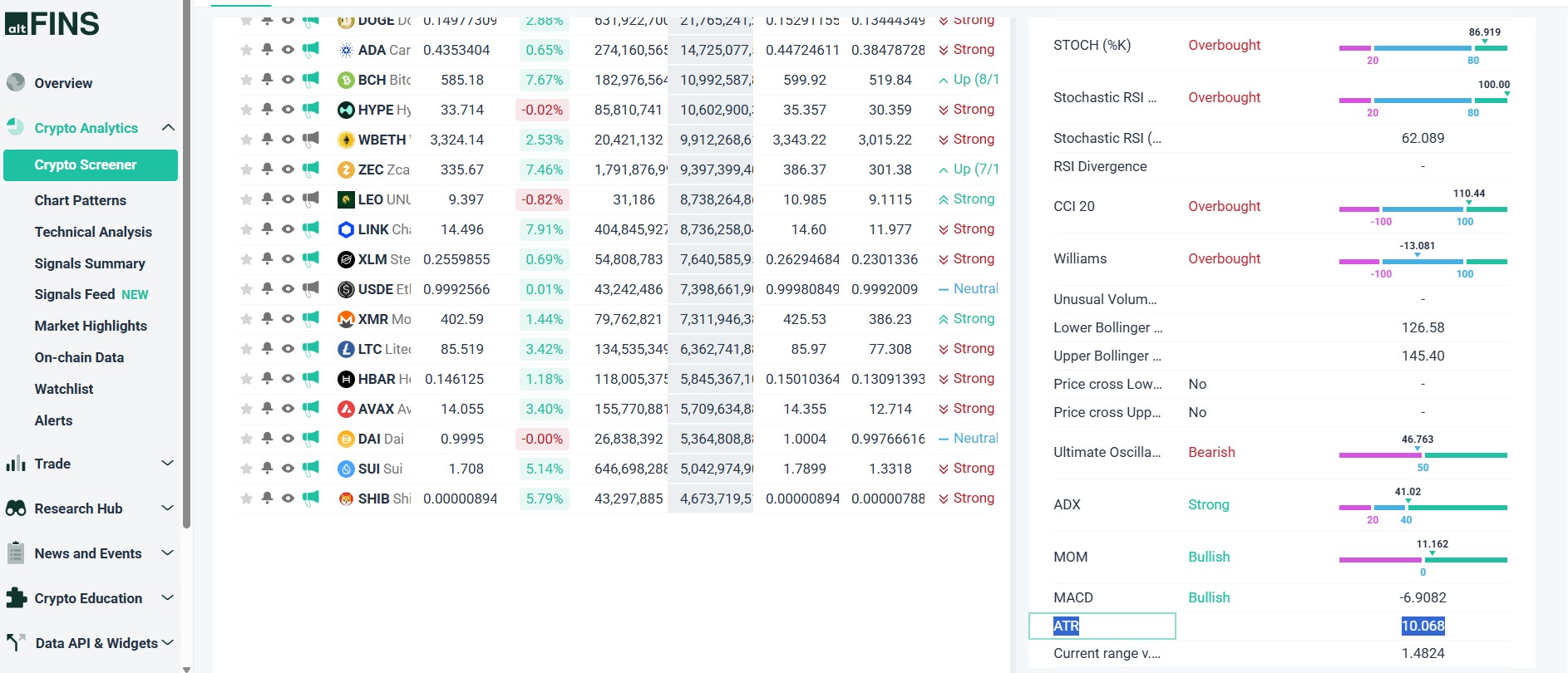1568x673 pixels.
Task: Star the LINK row
Action: click(246, 229)
